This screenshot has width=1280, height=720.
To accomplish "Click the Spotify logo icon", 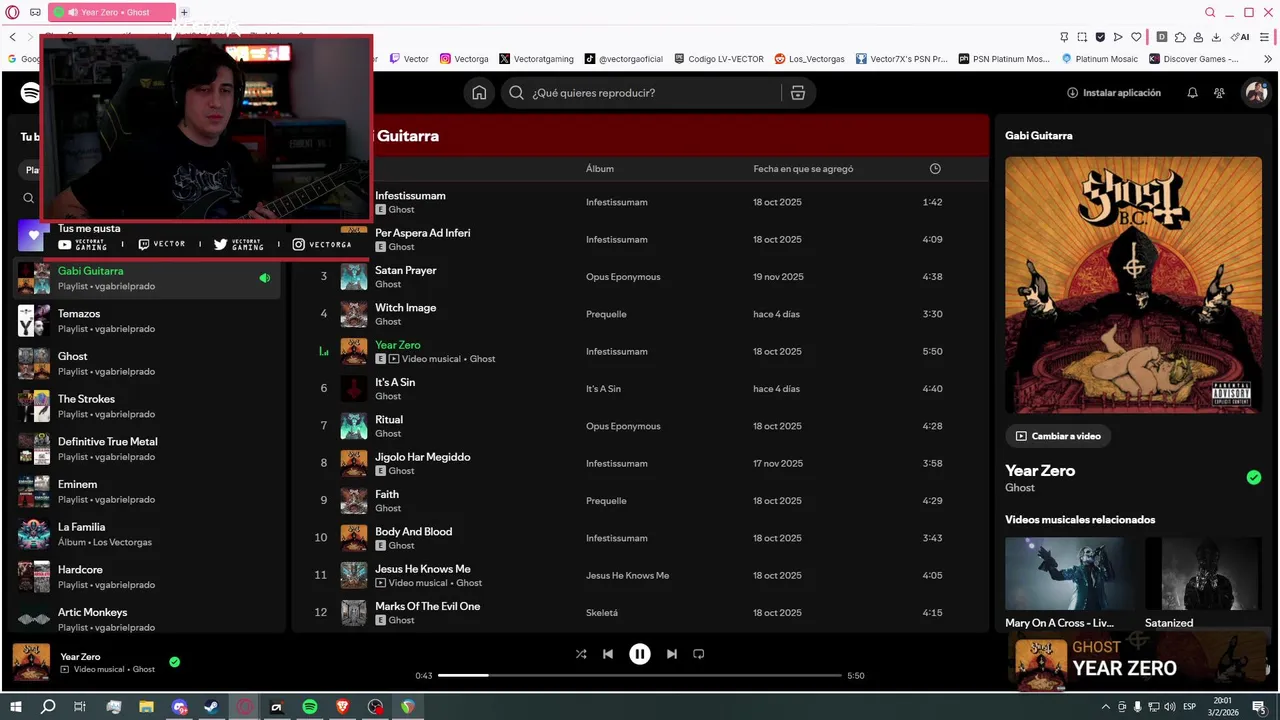I will (x=31, y=93).
